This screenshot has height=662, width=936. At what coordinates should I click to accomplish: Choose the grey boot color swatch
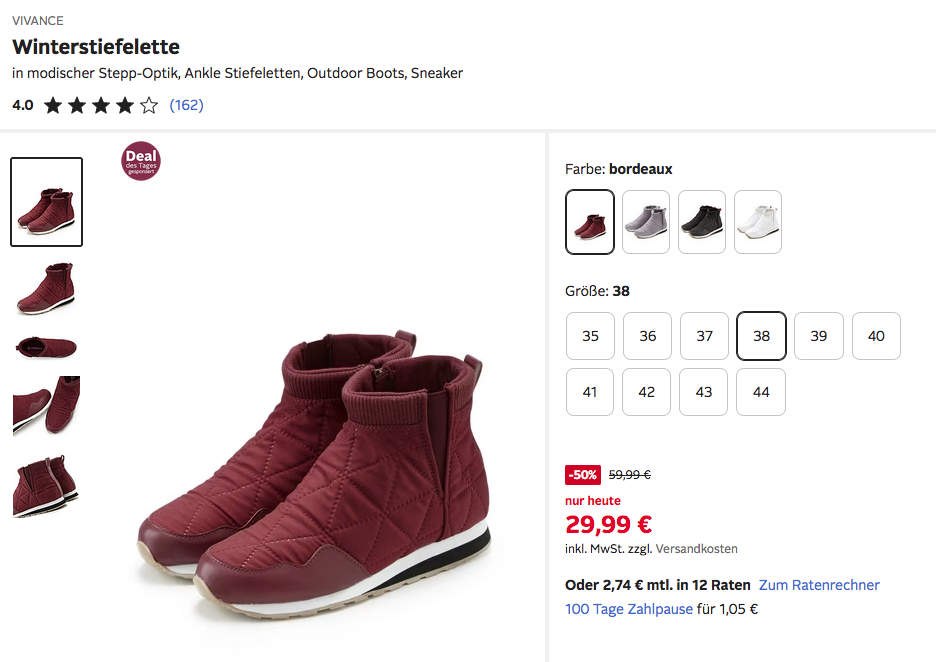point(646,222)
